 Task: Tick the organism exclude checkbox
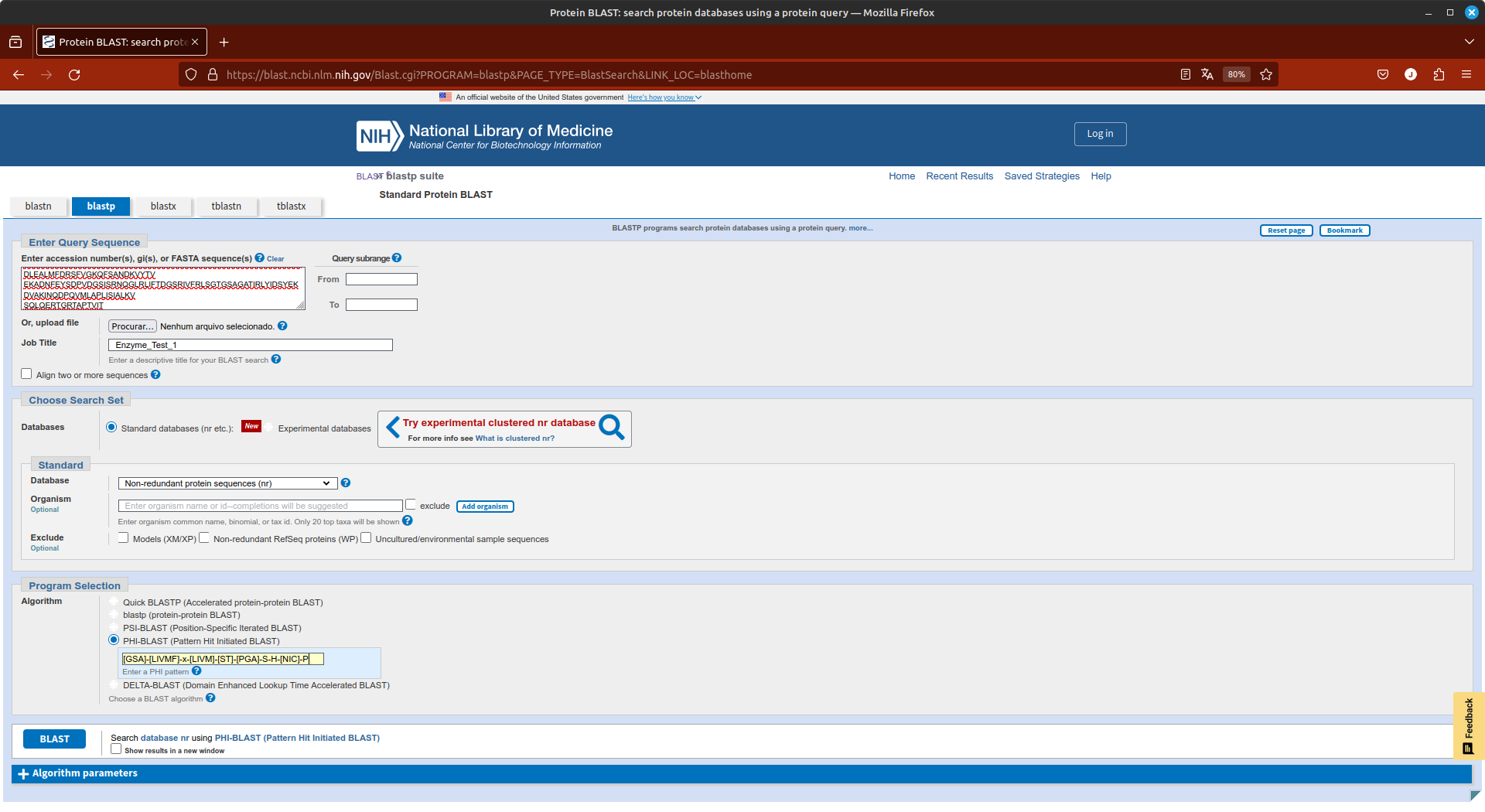click(x=411, y=504)
